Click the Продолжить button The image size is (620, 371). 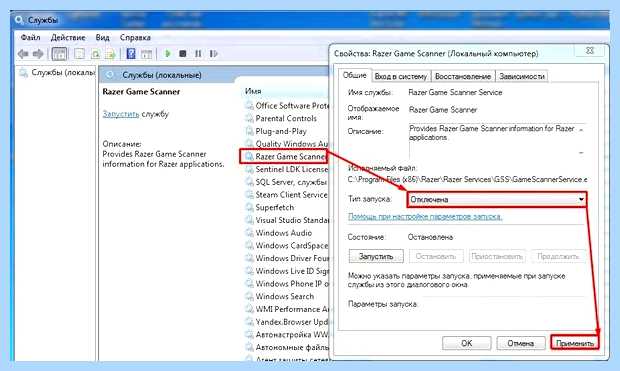click(558, 256)
